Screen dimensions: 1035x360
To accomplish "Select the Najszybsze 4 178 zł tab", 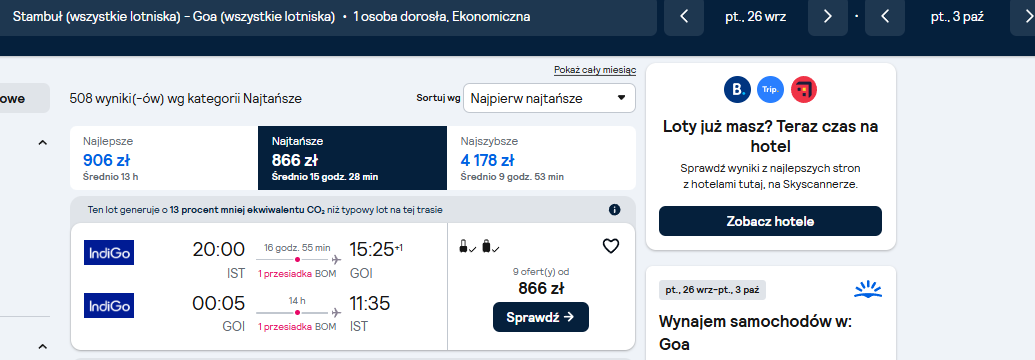I will pyautogui.click(x=541, y=158).
